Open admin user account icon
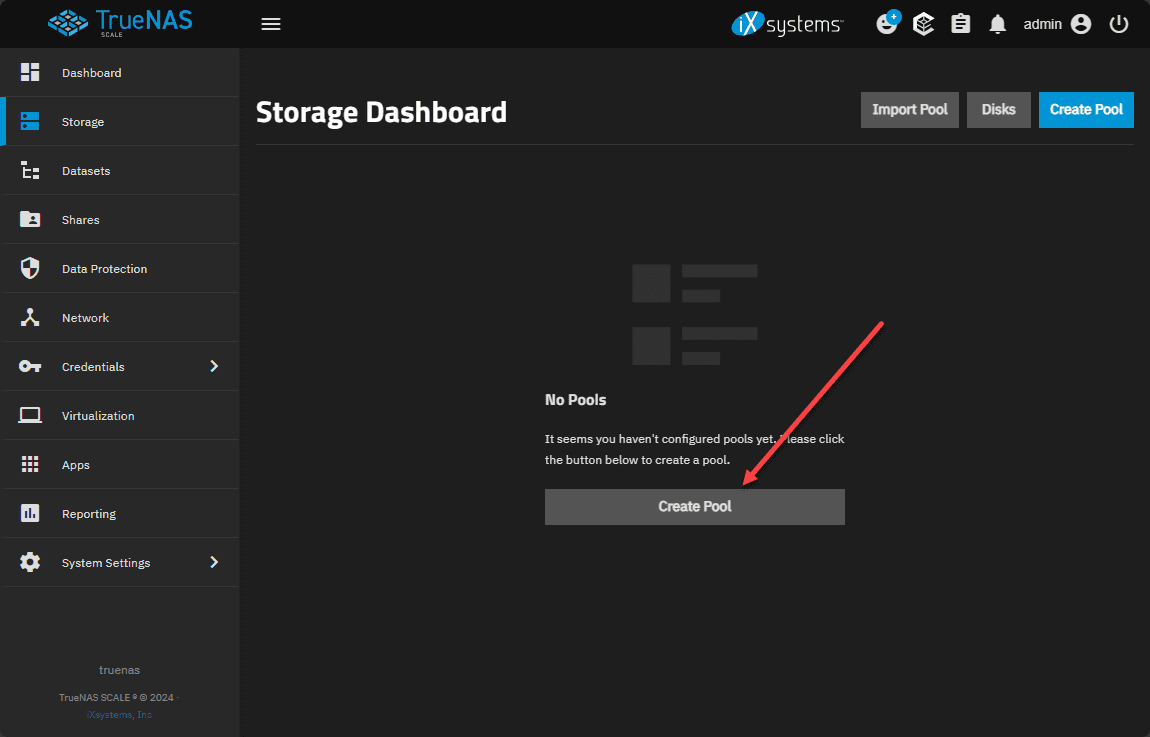 tap(1080, 23)
